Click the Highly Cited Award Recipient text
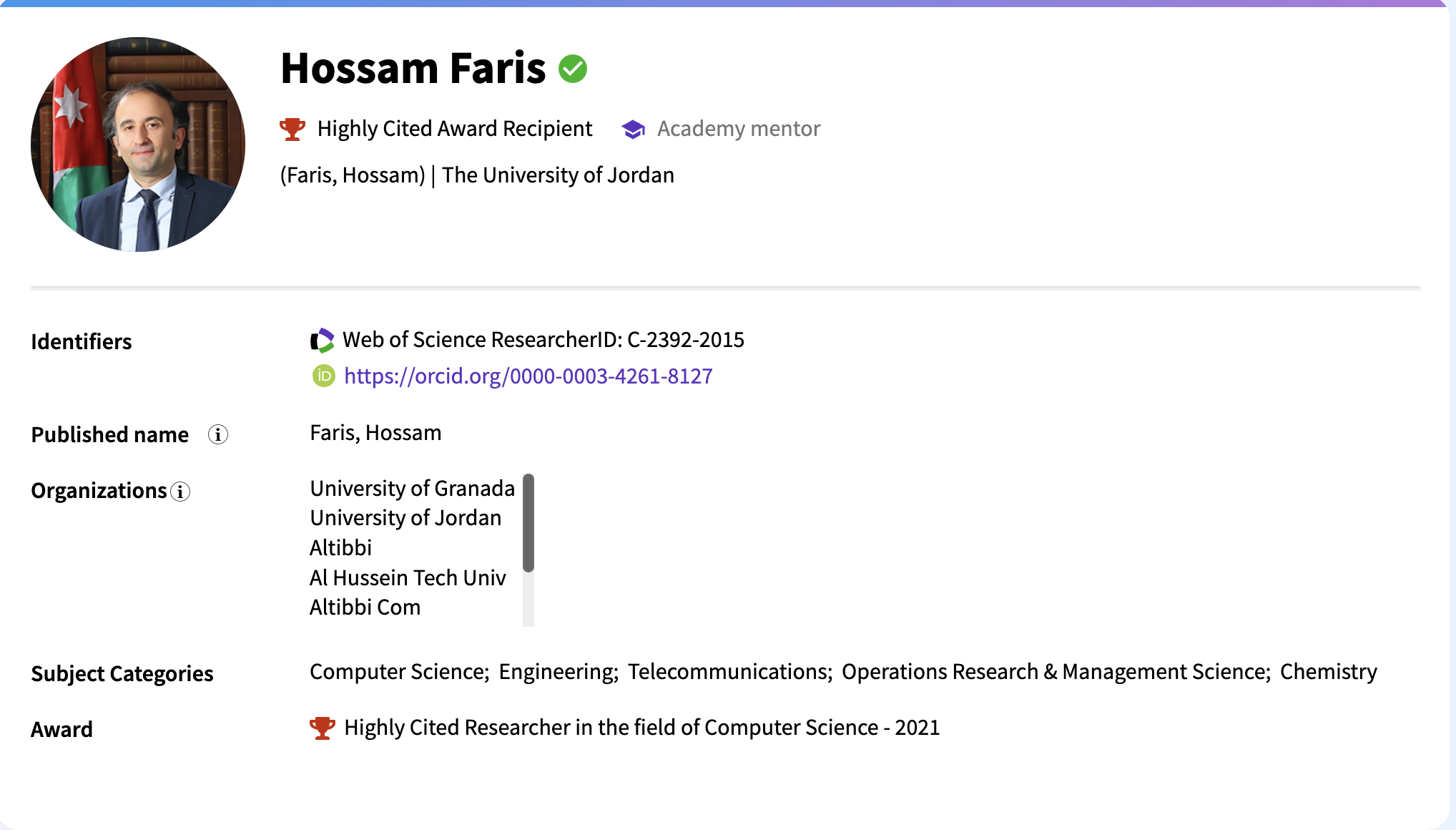Screen dimensions: 1456x830 pos(454,129)
